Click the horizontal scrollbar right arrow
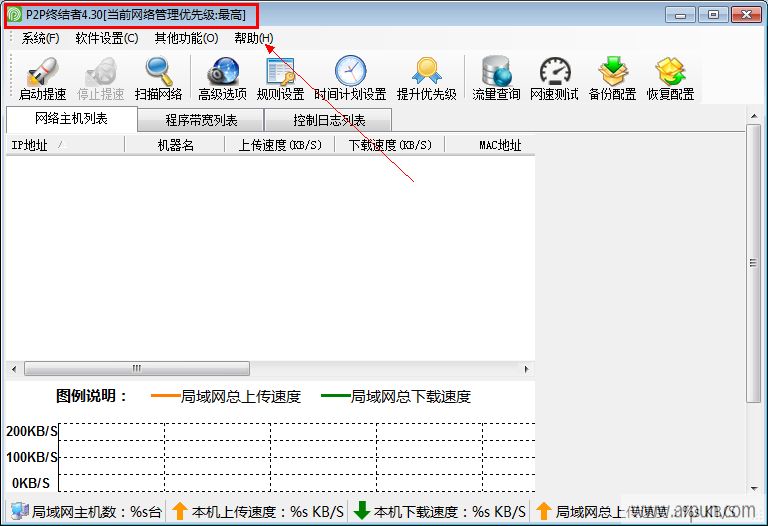This screenshot has height=526, width=768. tap(527, 369)
